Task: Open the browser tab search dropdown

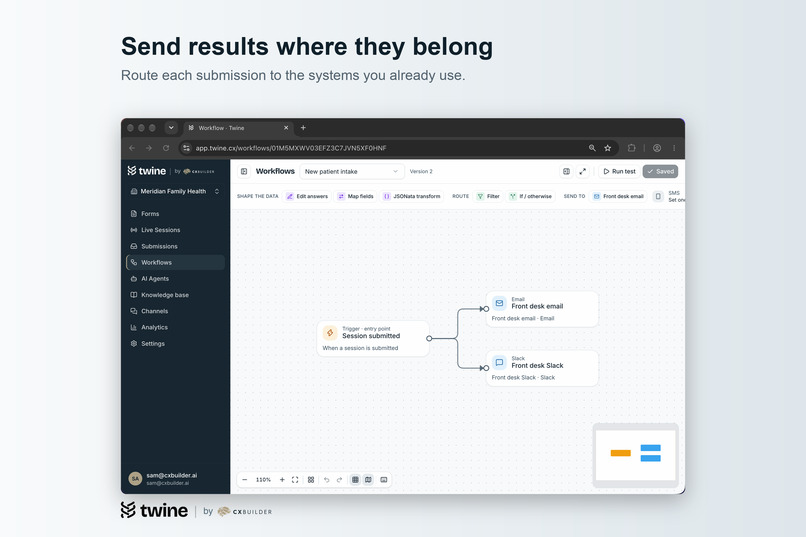Action: [171, 128]
